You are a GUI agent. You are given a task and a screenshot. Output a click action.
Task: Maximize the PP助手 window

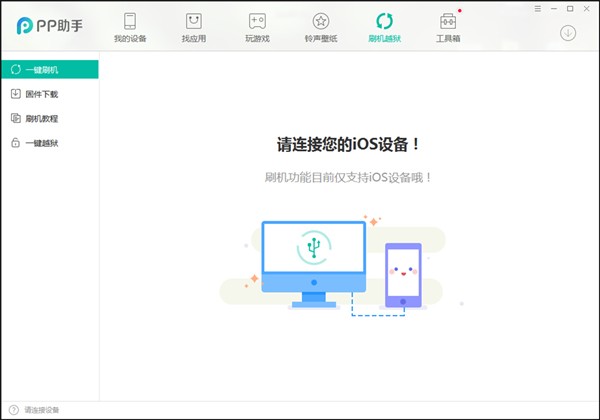pyautogui.click(x=570, y=8)
